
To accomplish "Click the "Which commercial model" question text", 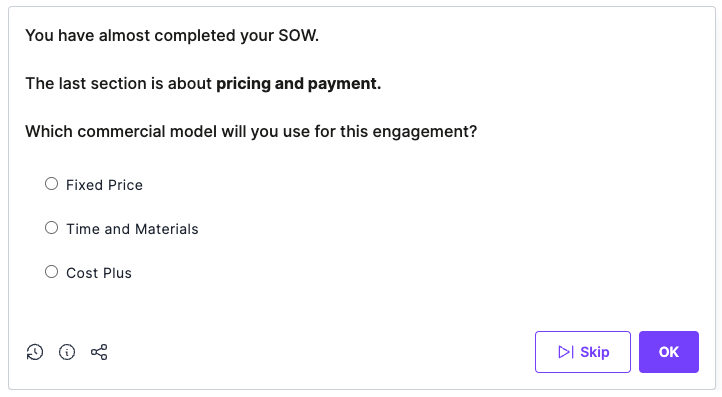I will point(251,132).
